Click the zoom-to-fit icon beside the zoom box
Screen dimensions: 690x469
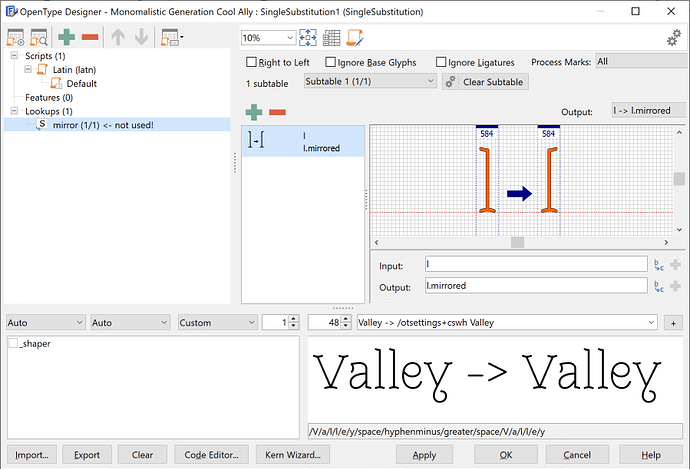(x=308, y=38)
